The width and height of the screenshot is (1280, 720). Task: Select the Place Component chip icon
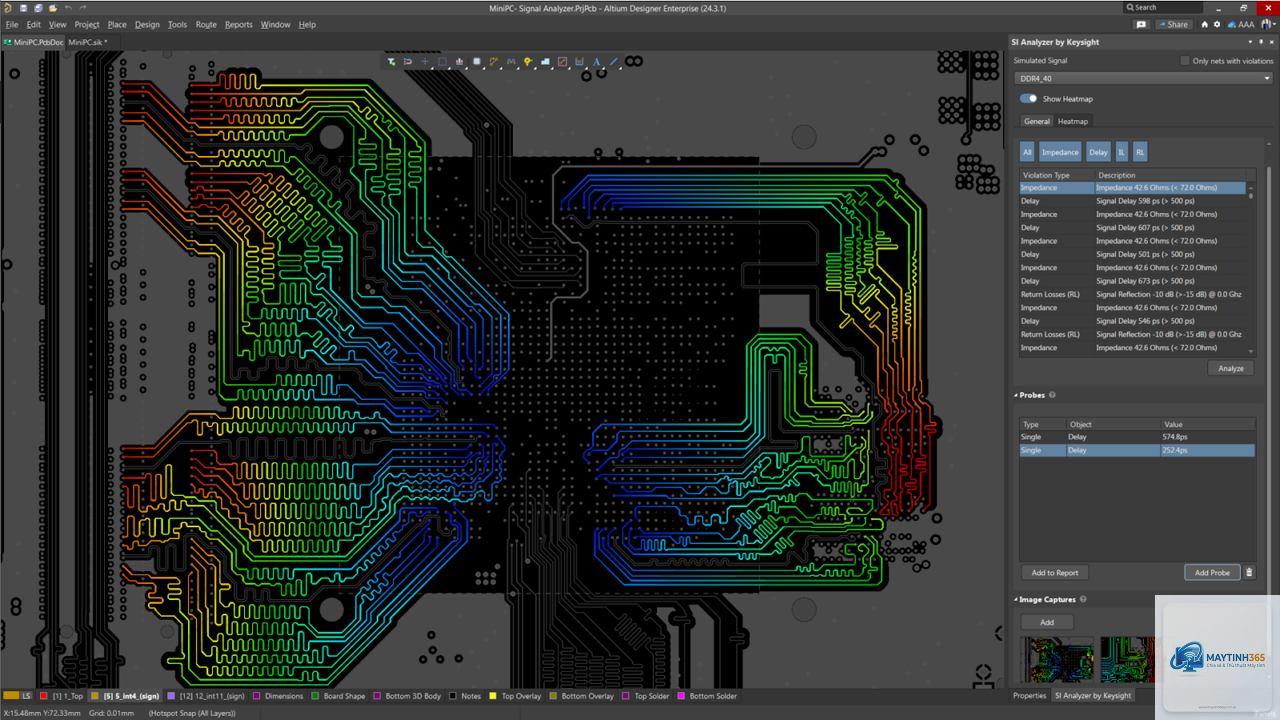coord(477,61)
